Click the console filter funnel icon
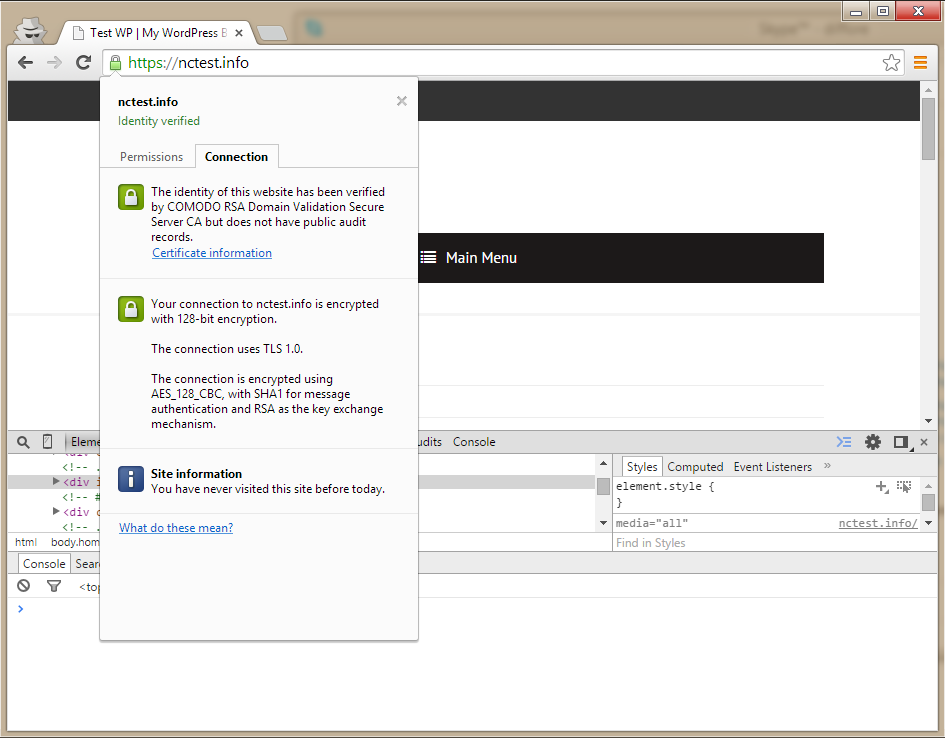This screenshot has height=738, width=945. point(54,586)
